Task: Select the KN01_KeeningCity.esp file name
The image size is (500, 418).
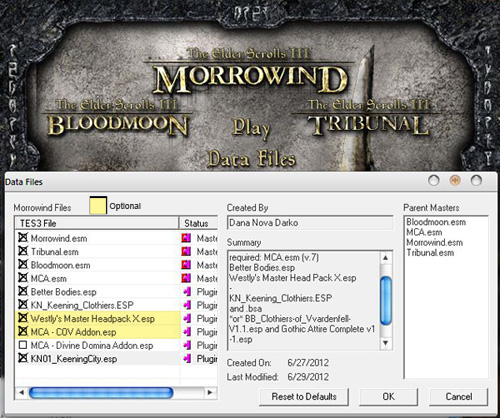Action: pos(74,359)
